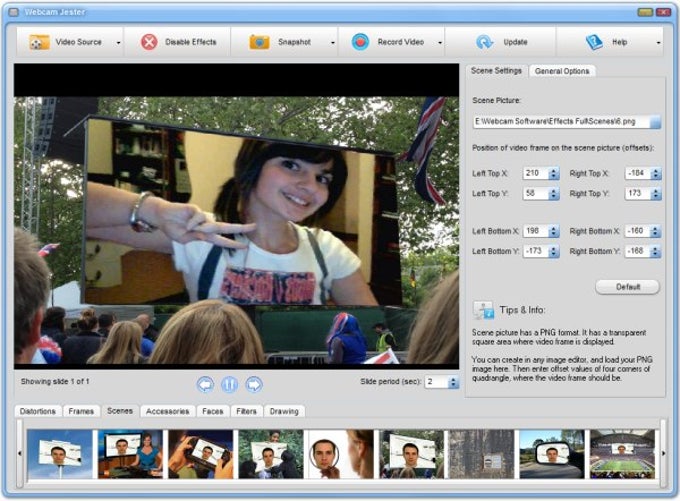Open the Frames tab
Viewport: 680px width, 501px height.
click(x=81, y=411)
